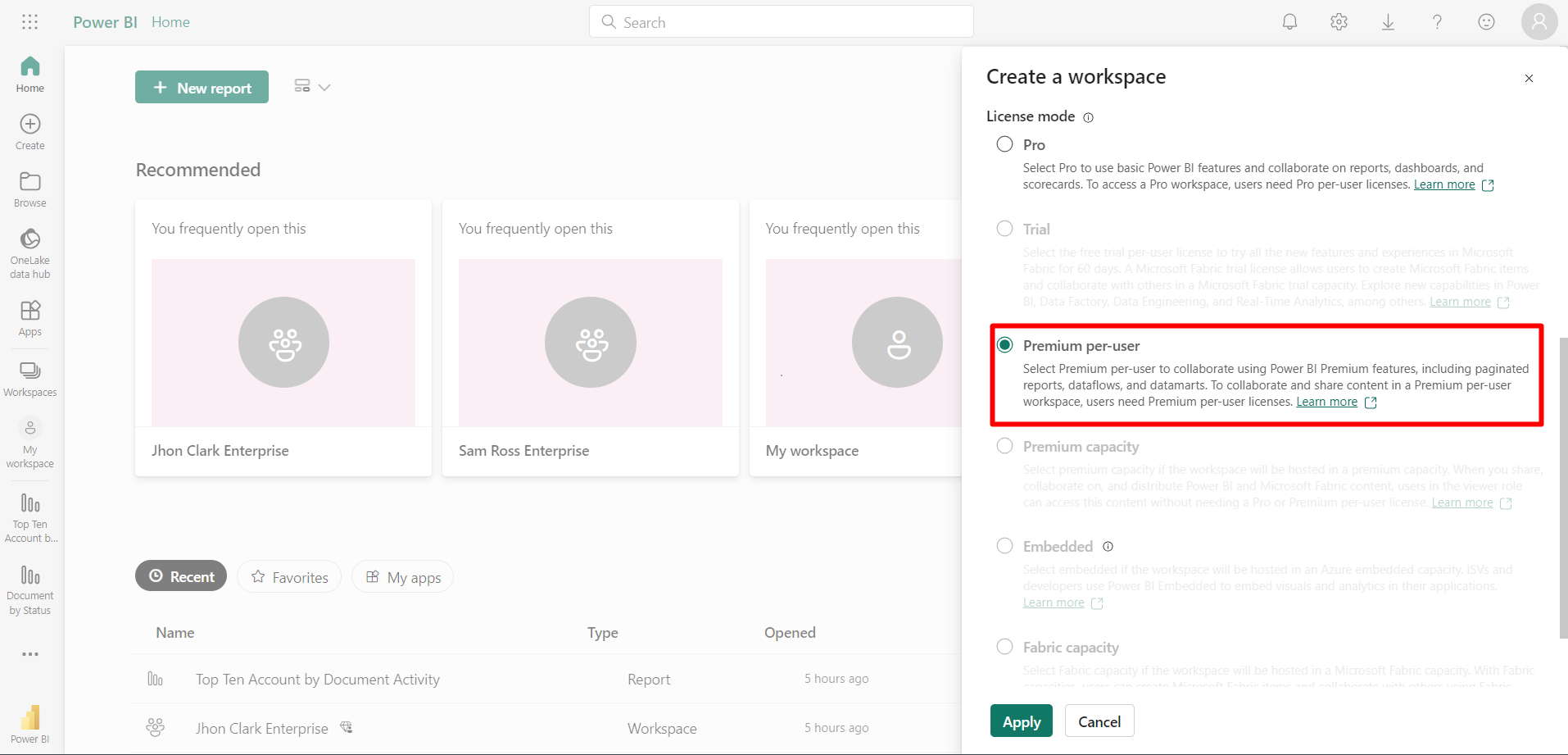This screenshot has height=755, width=1568.
Task: Open Top Ten Account sidebar report
Action: [30, 517]
